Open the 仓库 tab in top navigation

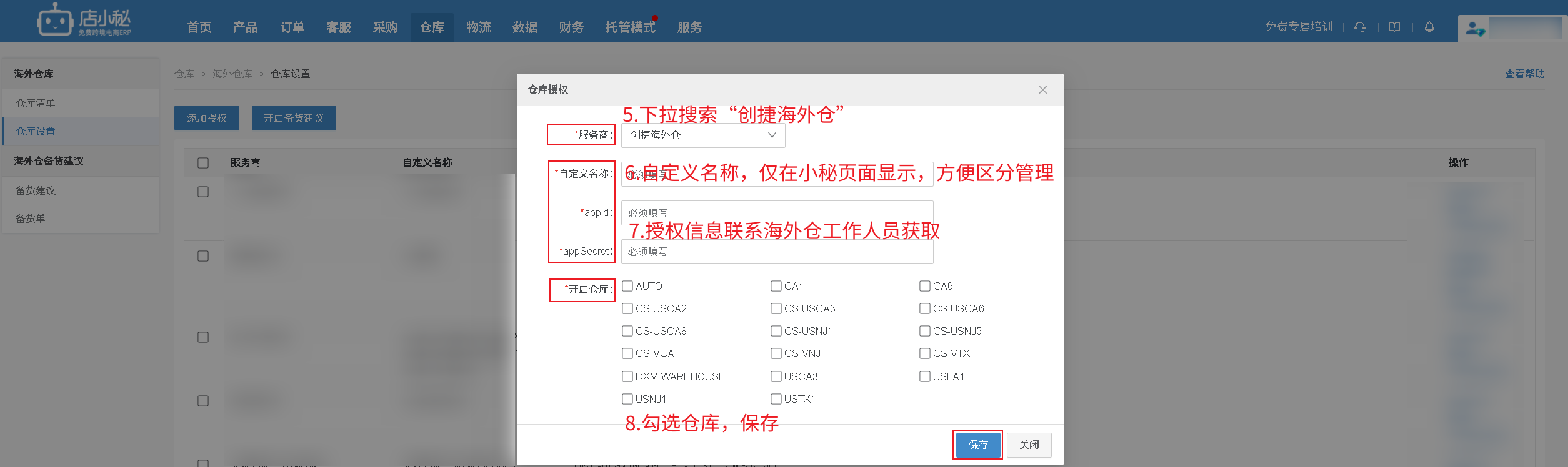(x=432, y=27)
